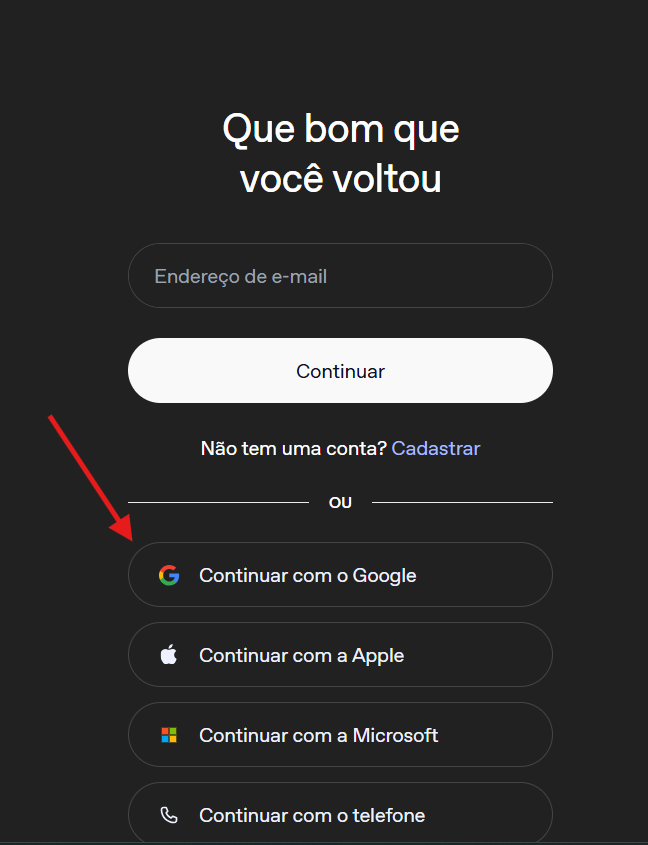Viewport: 648px width, 845px height.
Task: Click the red arrow annotation
Action: (88, 476)
